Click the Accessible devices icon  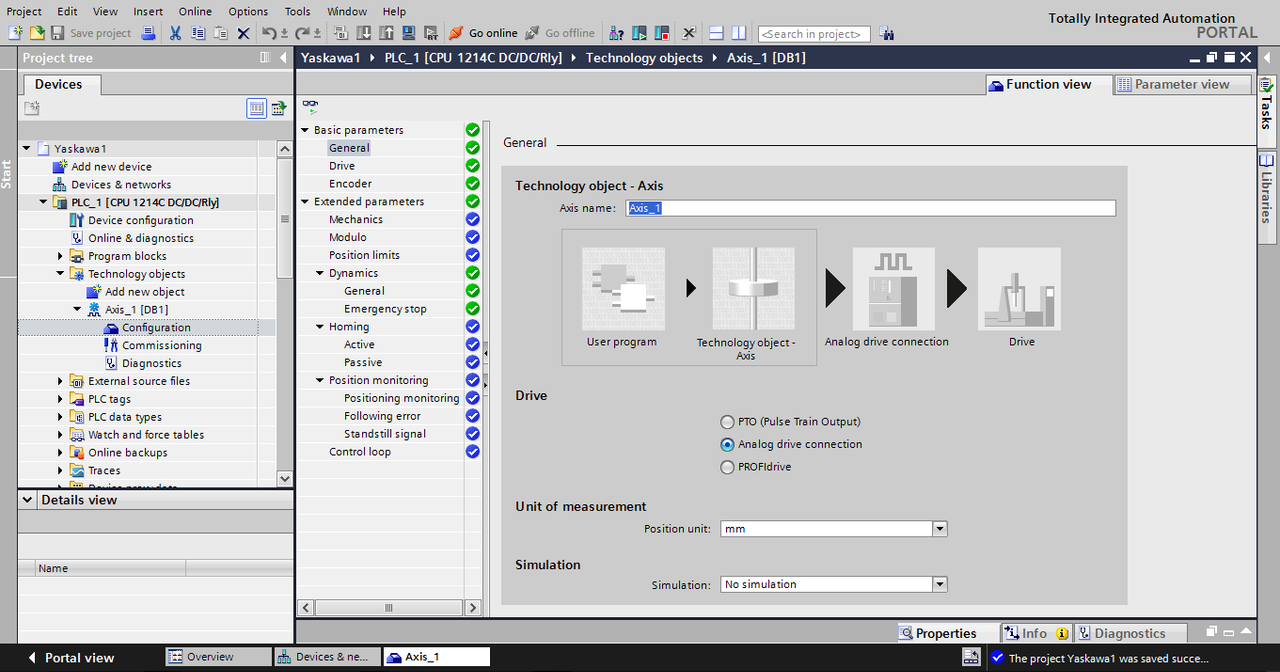[616, 33]
